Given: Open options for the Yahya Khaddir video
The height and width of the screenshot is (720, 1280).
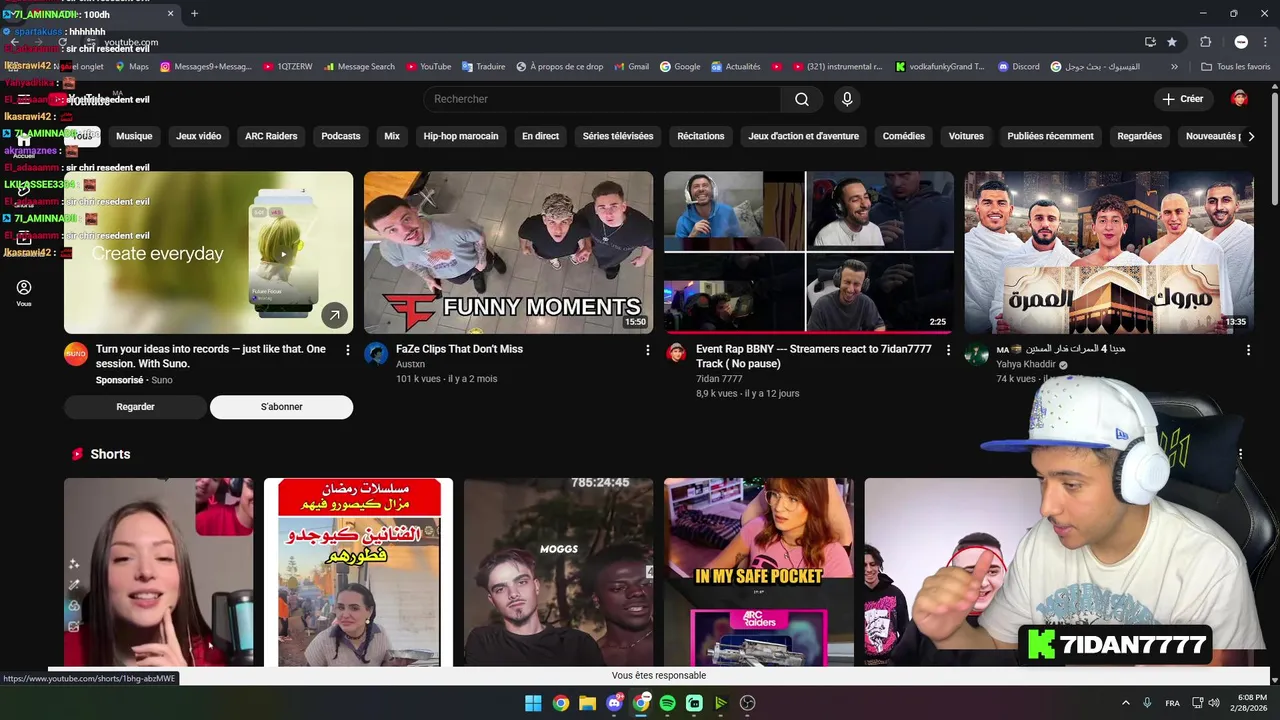Looking at the screenshot, I should (x=1248, y=350).
